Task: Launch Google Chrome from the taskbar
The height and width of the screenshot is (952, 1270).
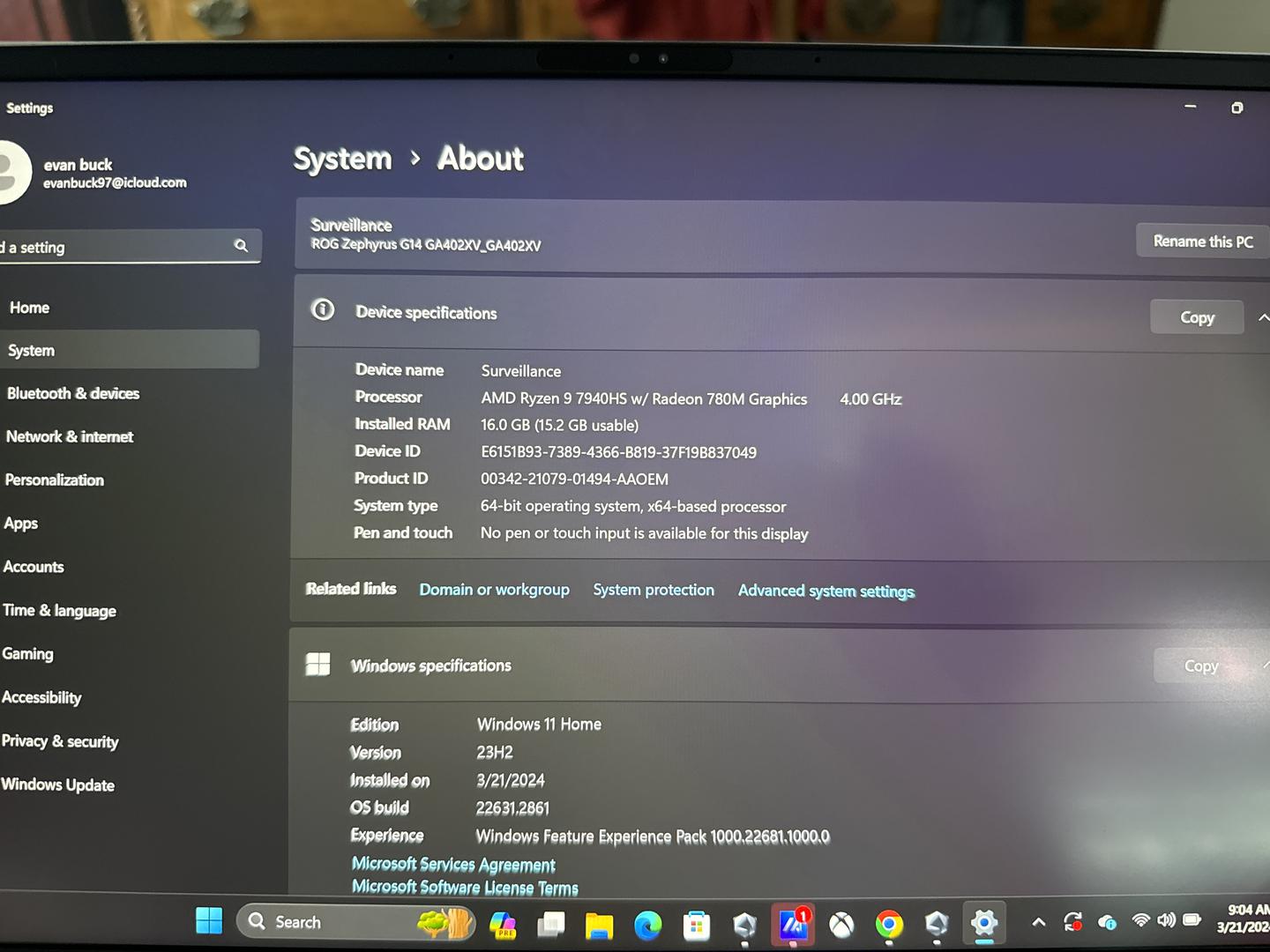Action: click(889, 925)
